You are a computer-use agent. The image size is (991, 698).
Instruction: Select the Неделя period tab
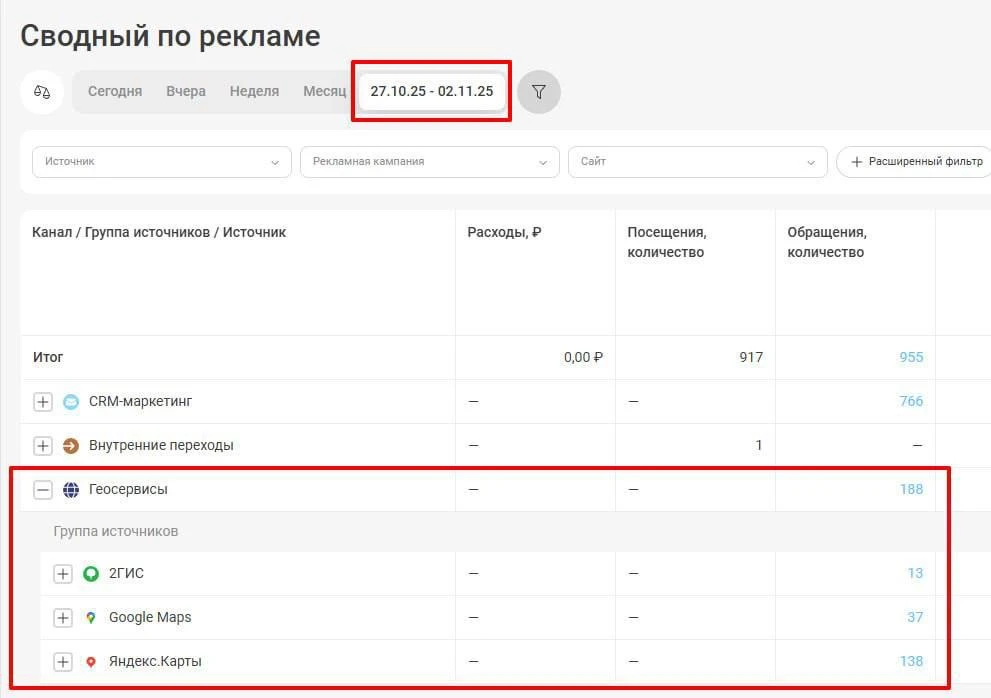point(254,91)
